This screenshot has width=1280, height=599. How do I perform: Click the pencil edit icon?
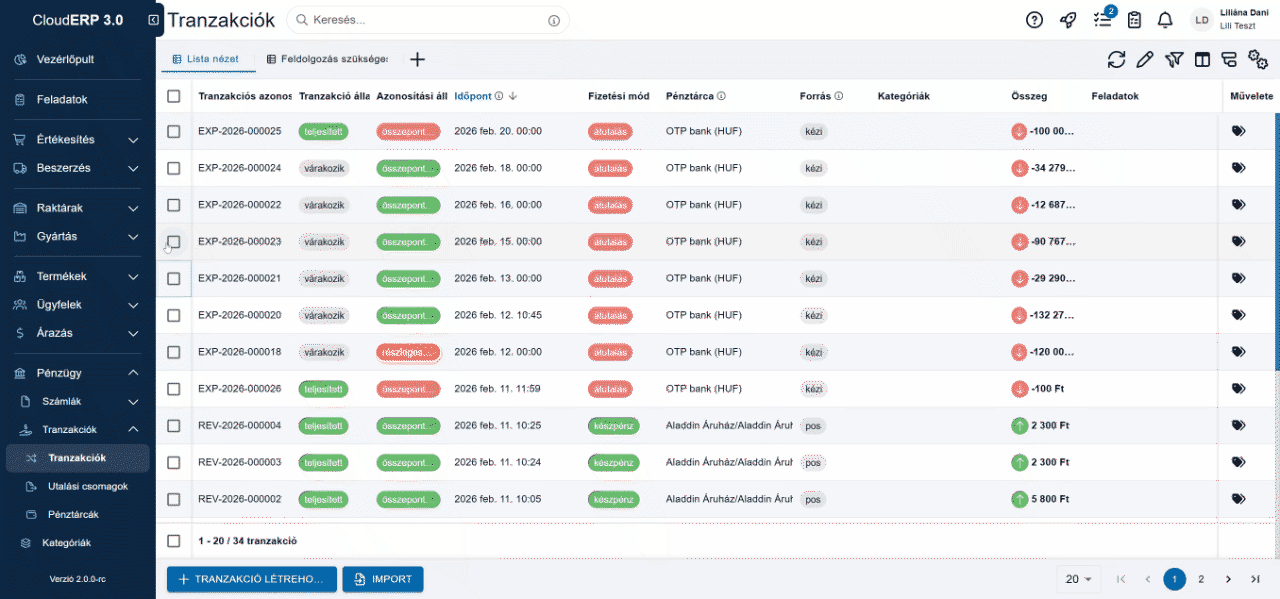pyautogui.click(x=1145, y=60)
